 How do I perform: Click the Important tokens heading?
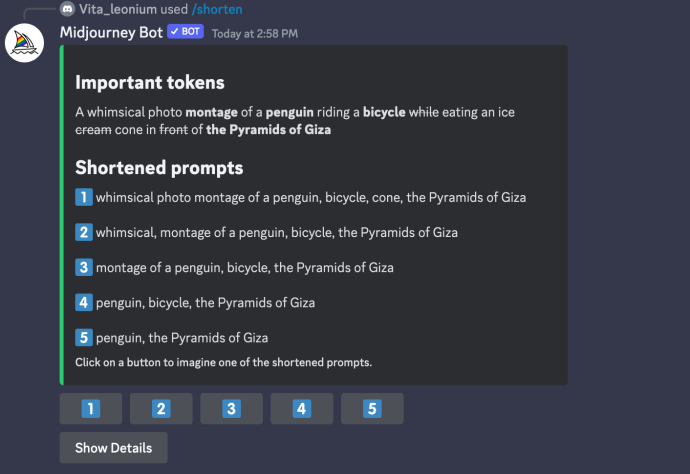[150, 83]
